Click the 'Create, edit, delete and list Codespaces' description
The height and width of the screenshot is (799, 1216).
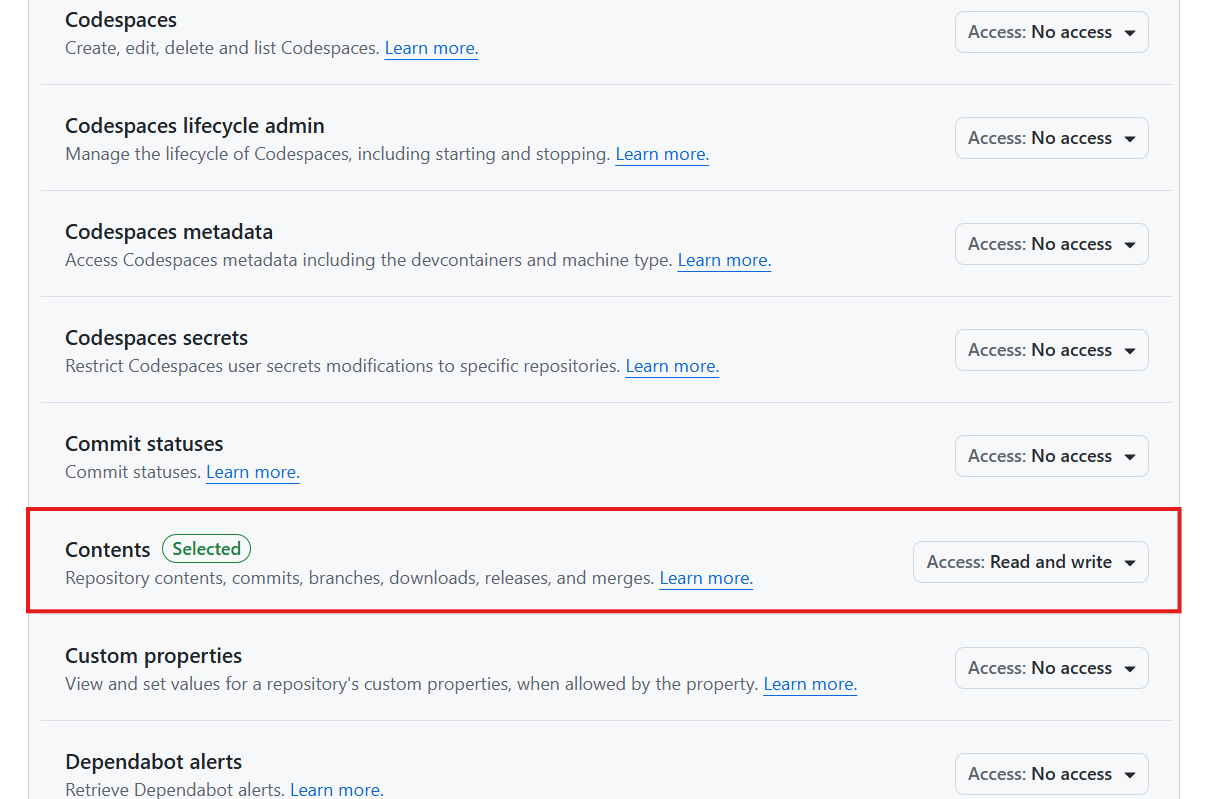[223, 48]
